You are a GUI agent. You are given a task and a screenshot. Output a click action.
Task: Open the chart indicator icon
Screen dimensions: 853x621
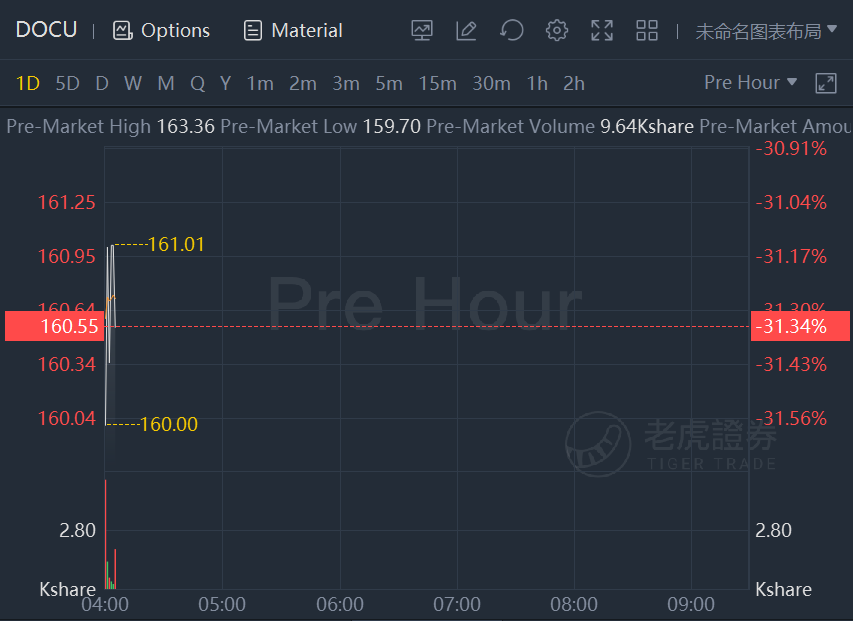pyautogui.click(x=422, y=30)
